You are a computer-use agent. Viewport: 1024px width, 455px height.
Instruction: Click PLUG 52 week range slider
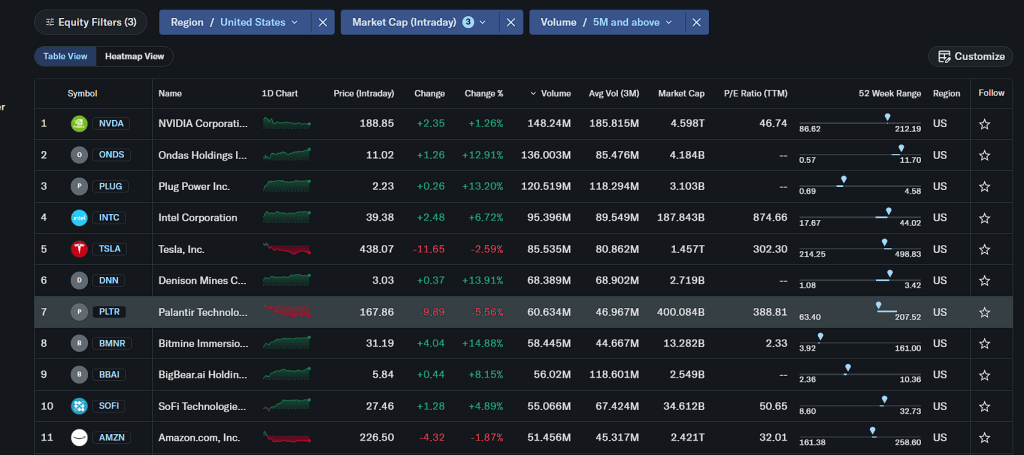point(860,185)
